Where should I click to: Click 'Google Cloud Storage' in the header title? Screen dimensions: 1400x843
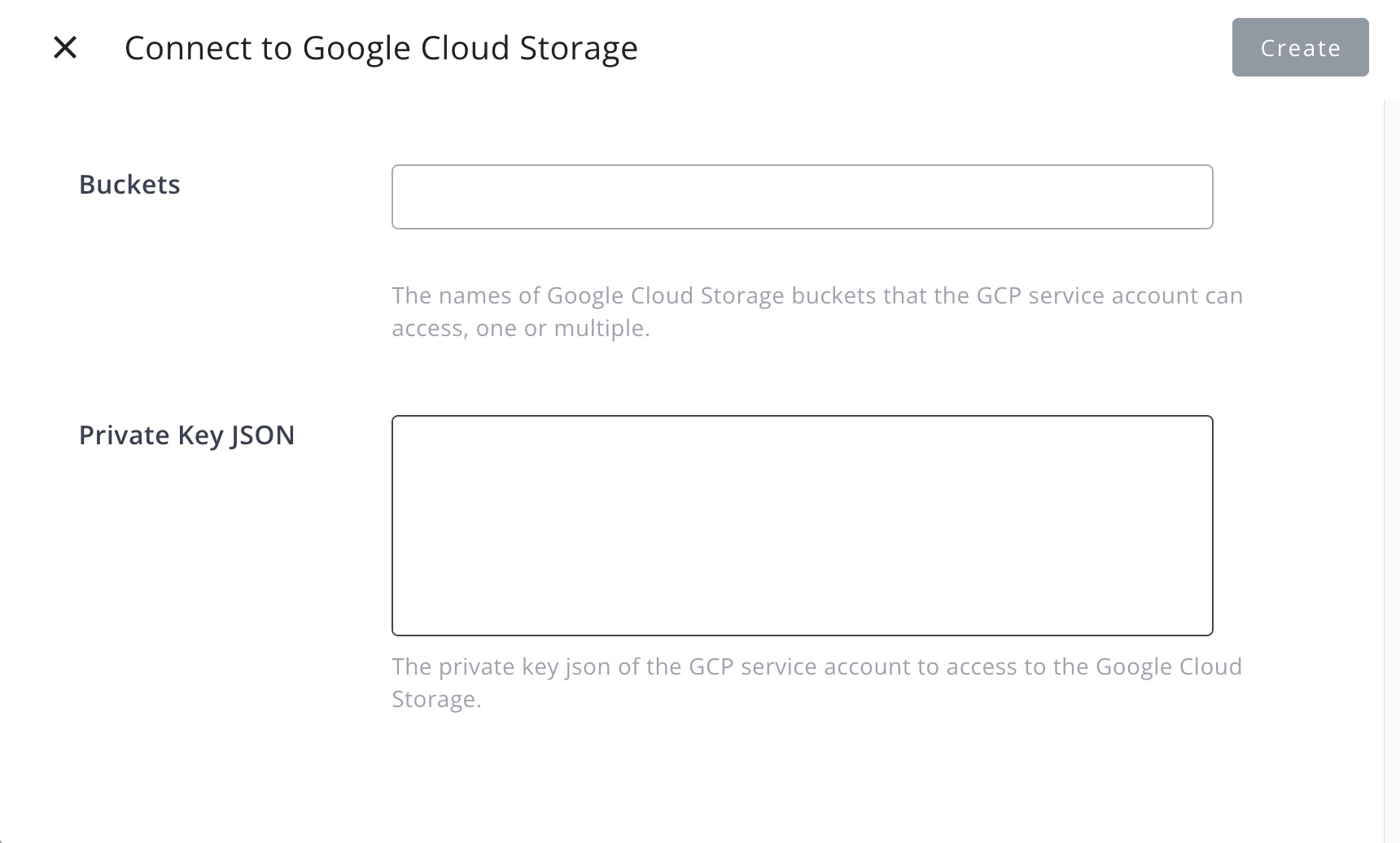[470, 48]
